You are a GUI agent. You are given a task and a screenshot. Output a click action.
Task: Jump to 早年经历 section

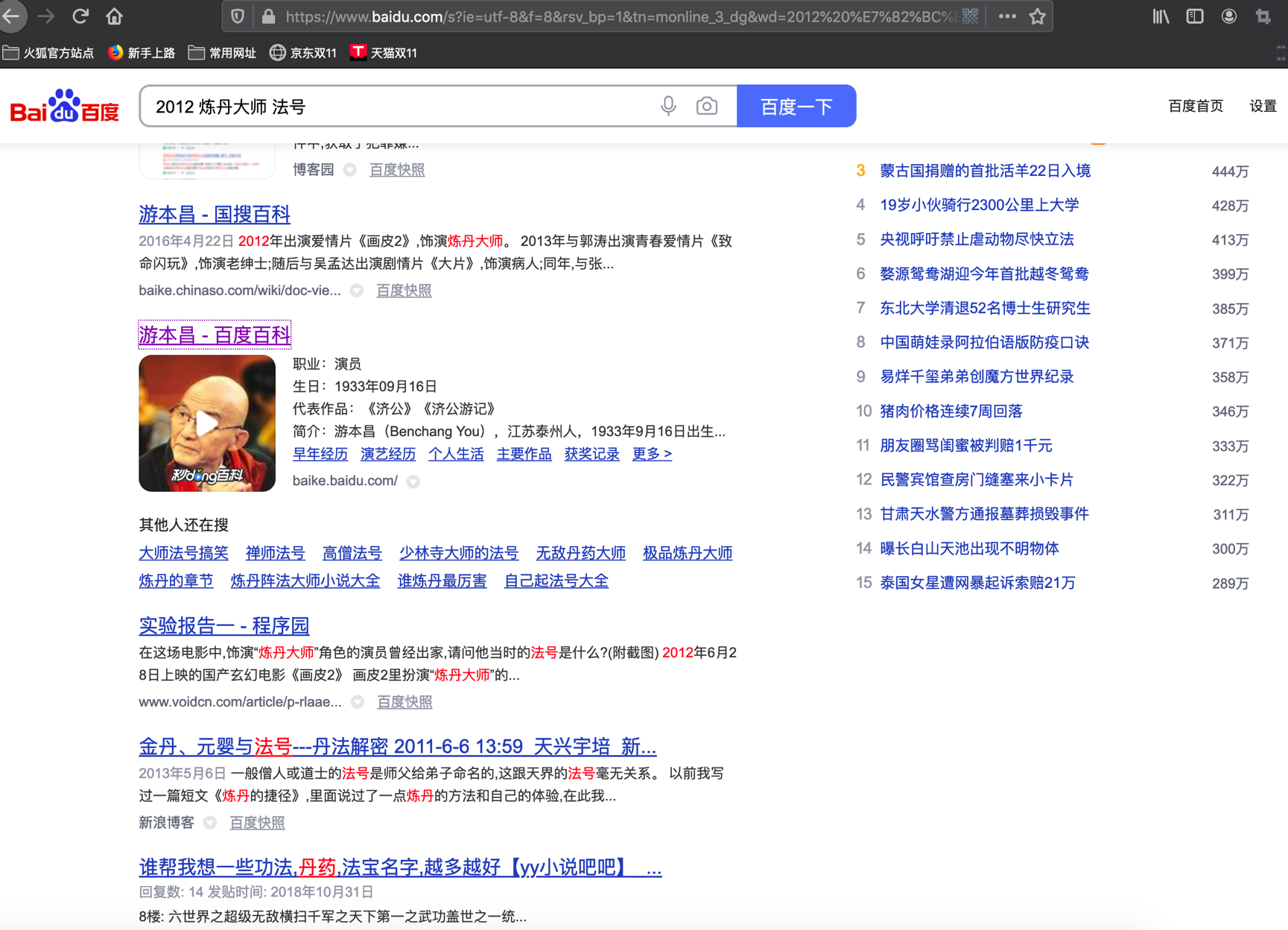click(320, 454)
